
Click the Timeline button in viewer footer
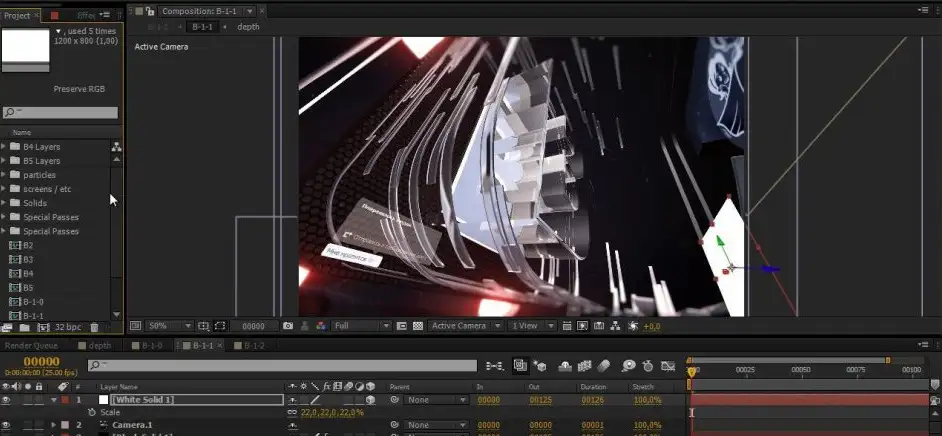[x=599, y=325]
